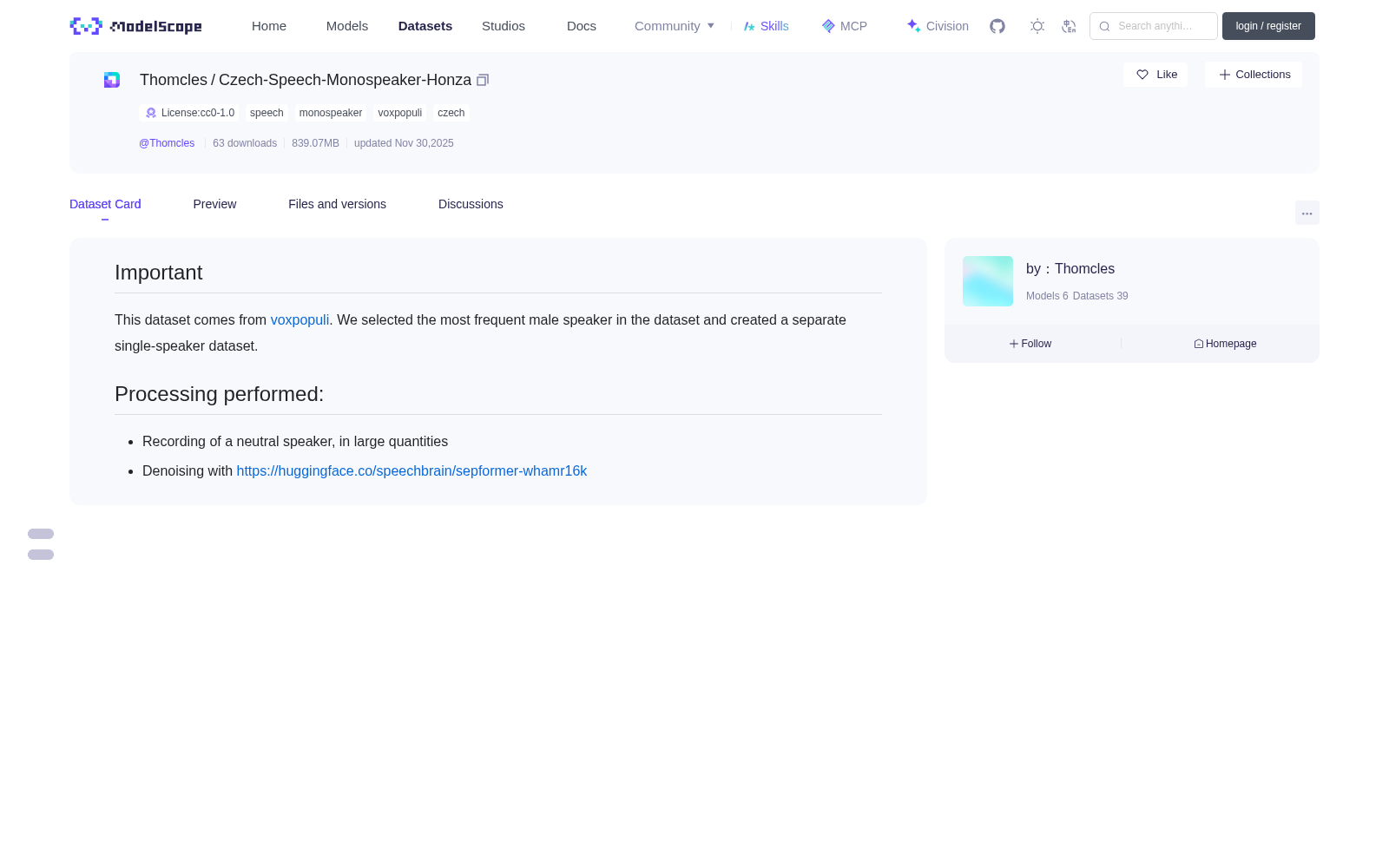Click the czech tag
The height and width of the screenshot is (868, 1389).
click(x=451, y=113)
